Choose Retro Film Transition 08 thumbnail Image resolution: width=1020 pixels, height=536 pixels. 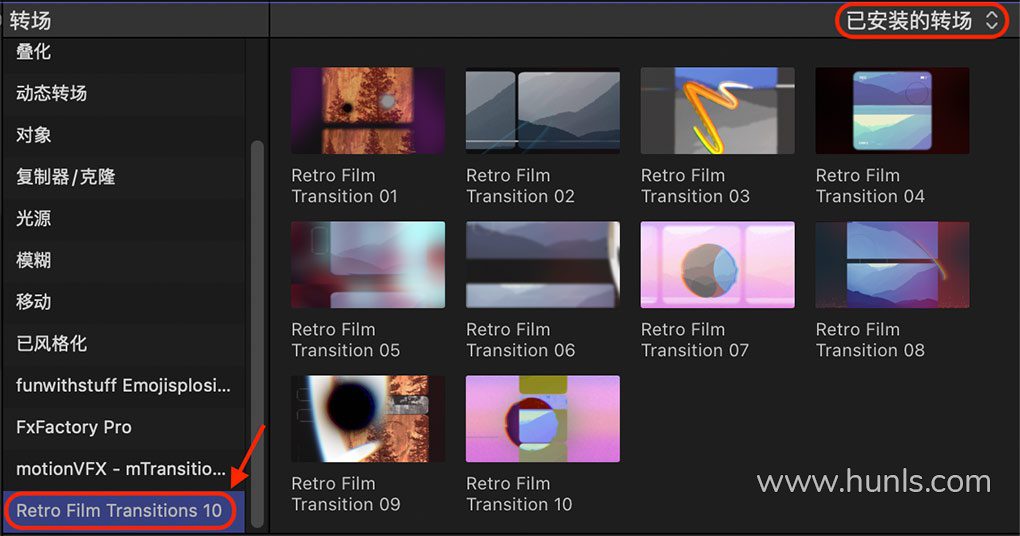tap(892, 264)
